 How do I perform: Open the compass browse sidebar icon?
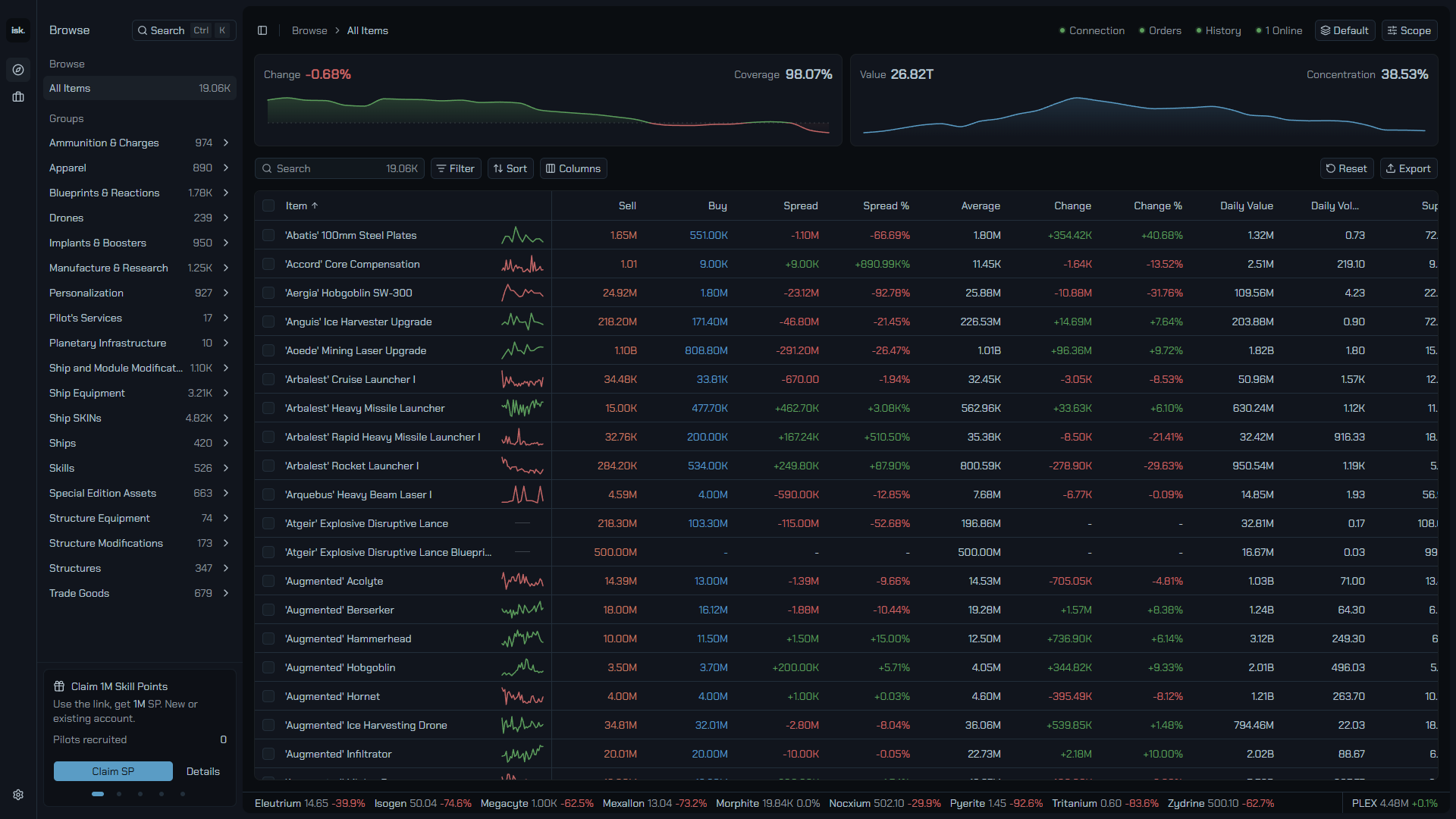pyautogui.click(x=18, y=70)
